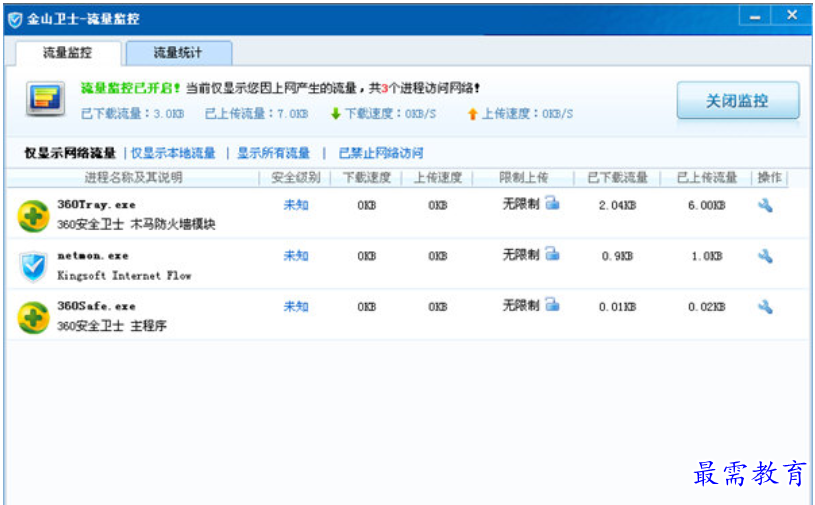Image resolution: width=815 pixels, height=505 pixels.
Task: Toggle upload limit lock for 360Tray.exe
Action: tap(553, 203)
